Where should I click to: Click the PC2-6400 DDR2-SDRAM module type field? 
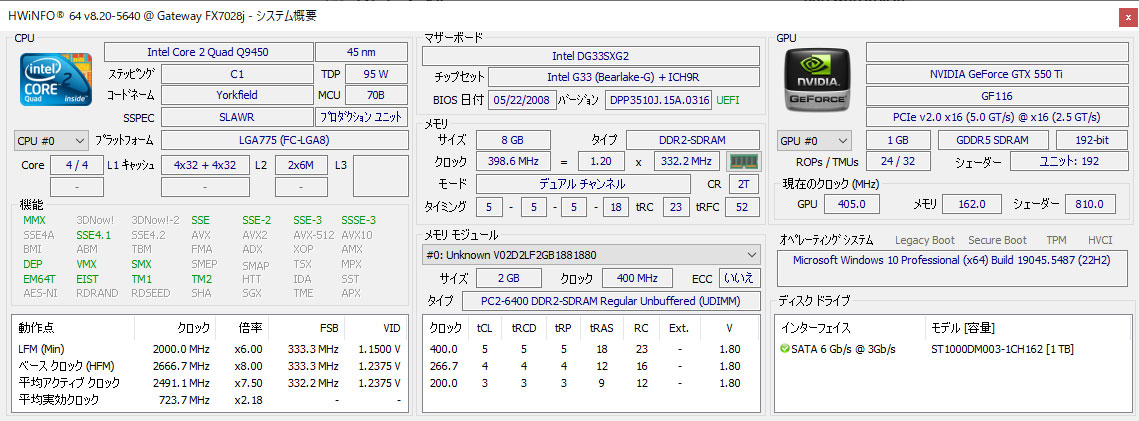[x=611, y=301]
